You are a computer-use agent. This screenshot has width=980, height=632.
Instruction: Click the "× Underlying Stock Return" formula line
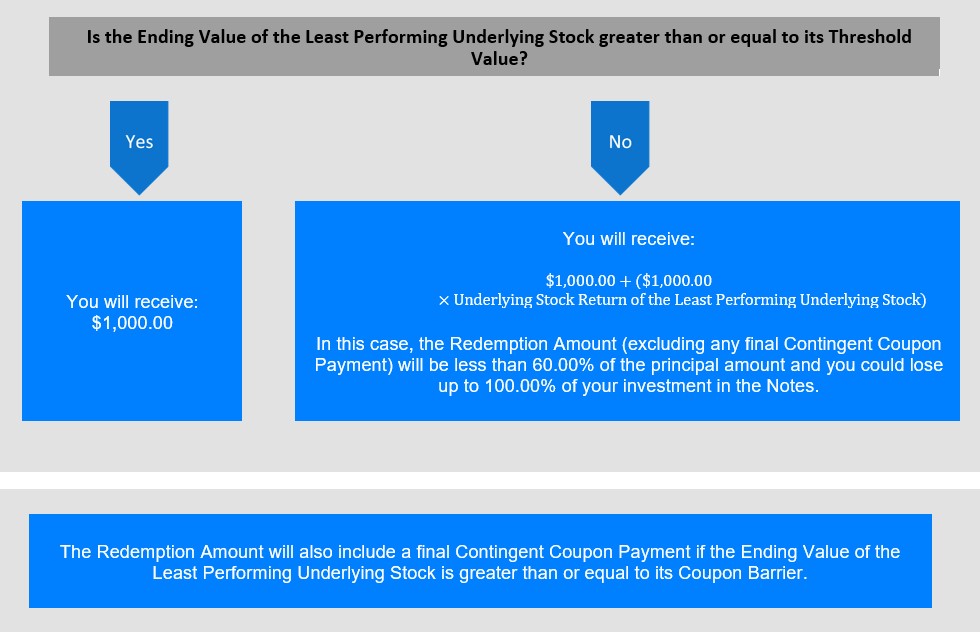pos(682,300)
